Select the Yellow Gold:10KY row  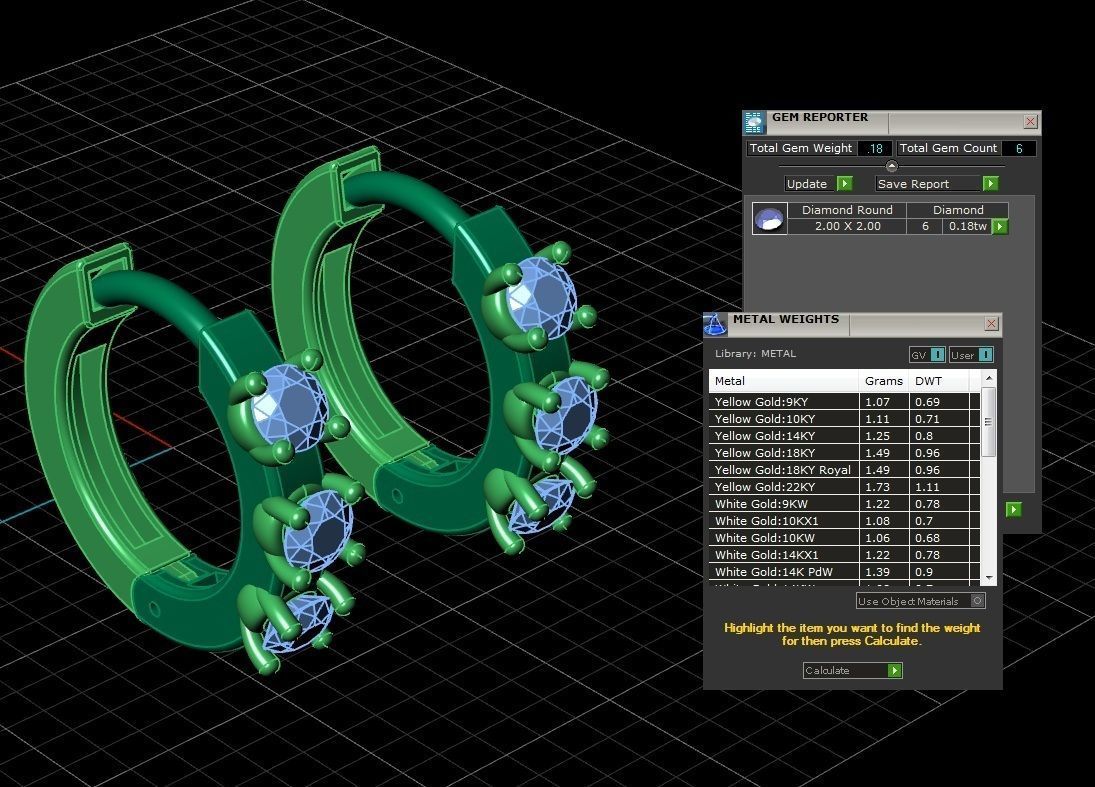844,419
